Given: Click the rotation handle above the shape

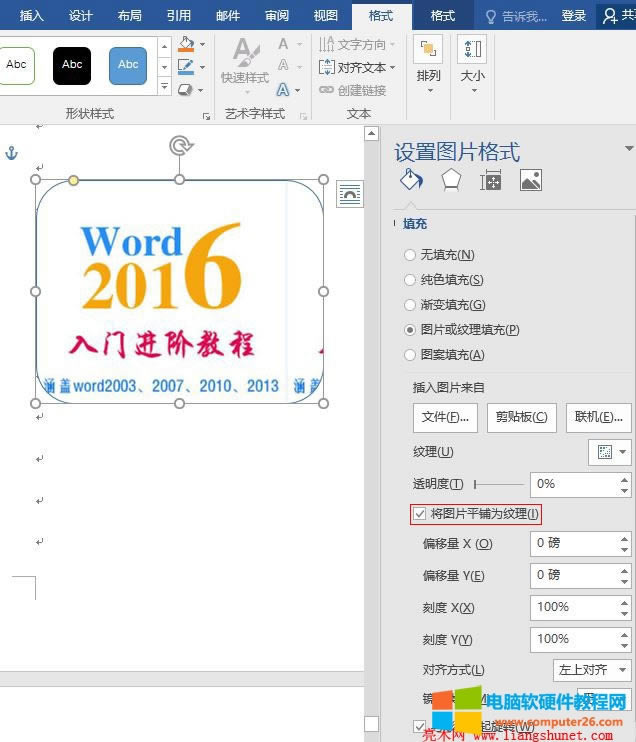Looking at the screenshot, I should (x=180, y=146).
